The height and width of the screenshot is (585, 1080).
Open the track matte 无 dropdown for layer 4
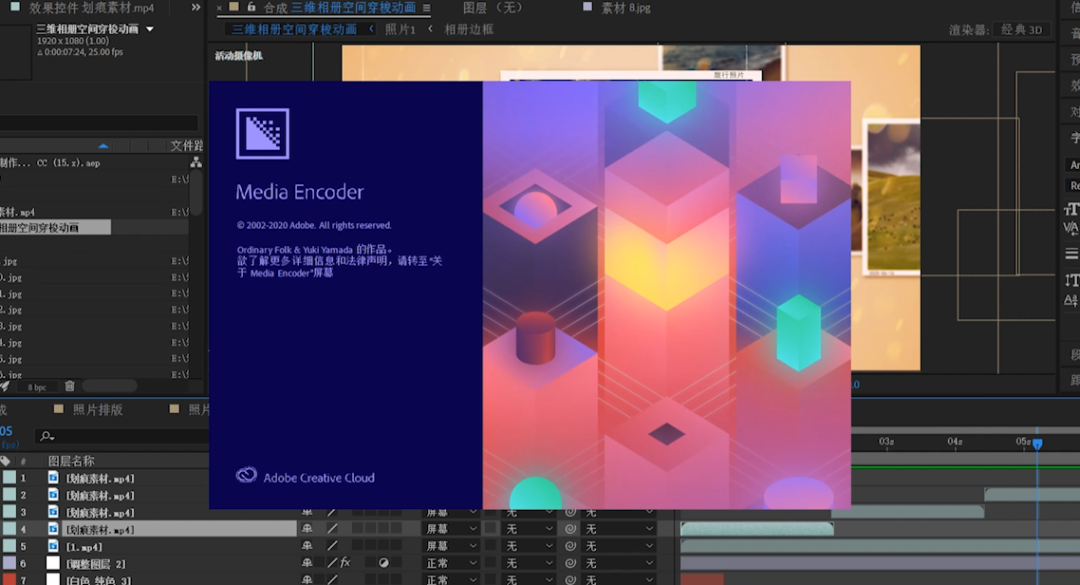click(530, 528)
